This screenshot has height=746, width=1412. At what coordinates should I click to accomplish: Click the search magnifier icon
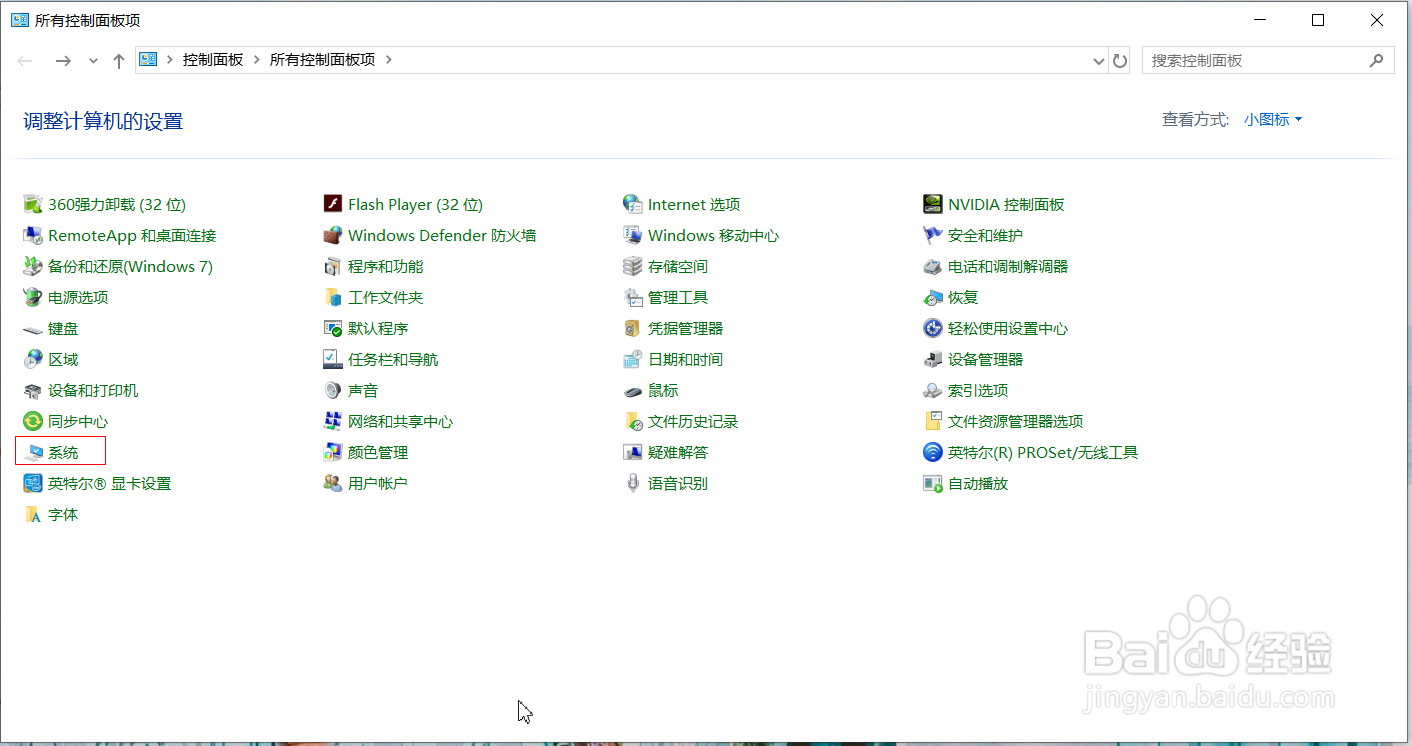(x=1377, y=60)
